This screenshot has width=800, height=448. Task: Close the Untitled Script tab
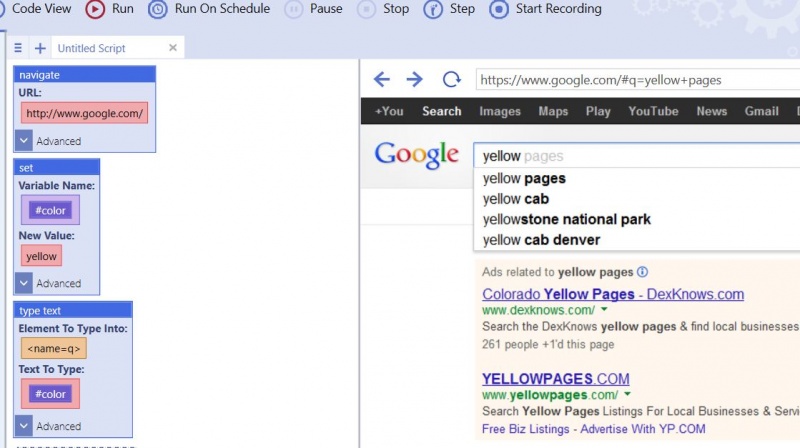173,47
